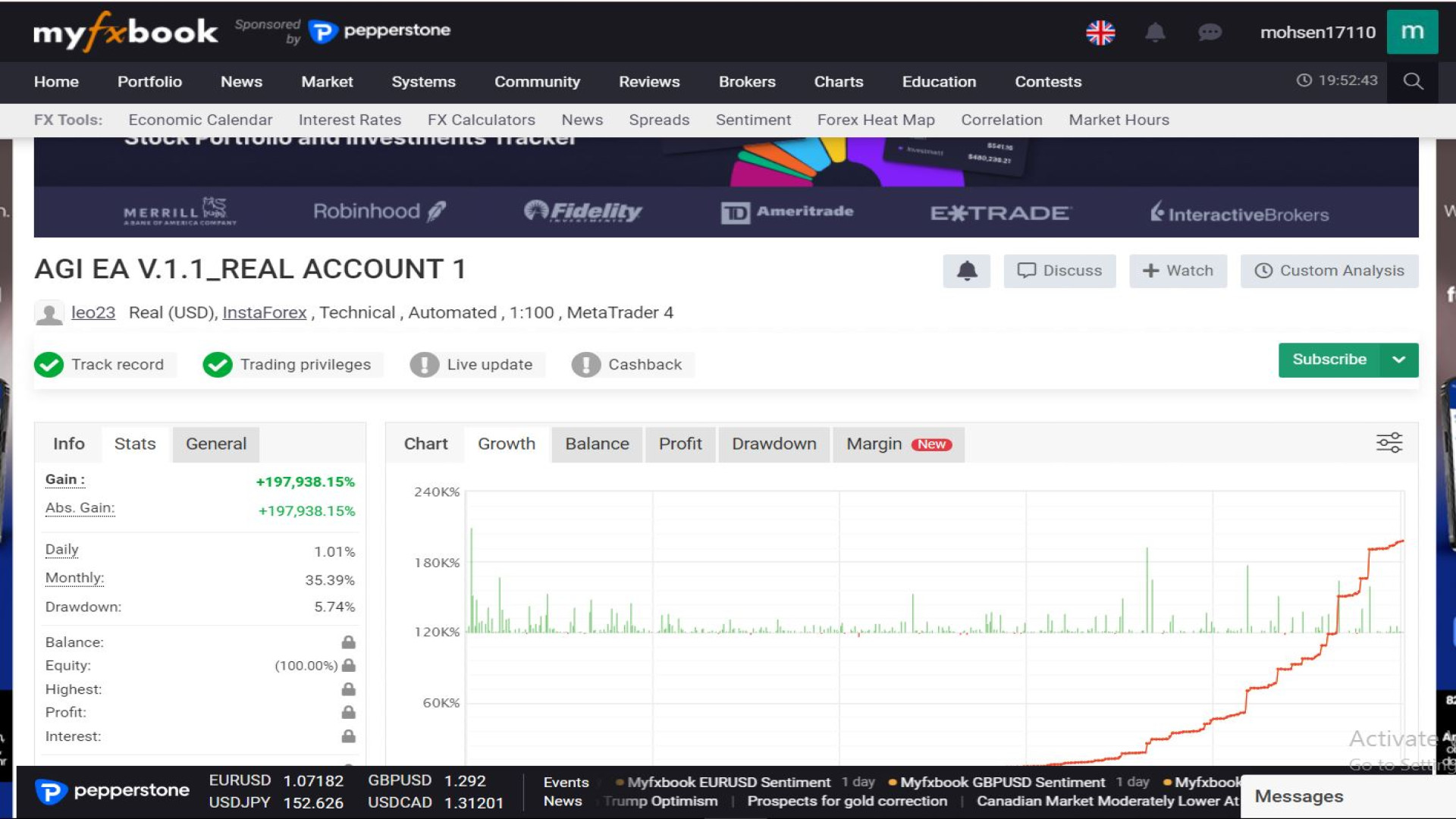Select the Balance chart tab
The width and height of the screenshot is (1456, 819).
click(597, 444)
